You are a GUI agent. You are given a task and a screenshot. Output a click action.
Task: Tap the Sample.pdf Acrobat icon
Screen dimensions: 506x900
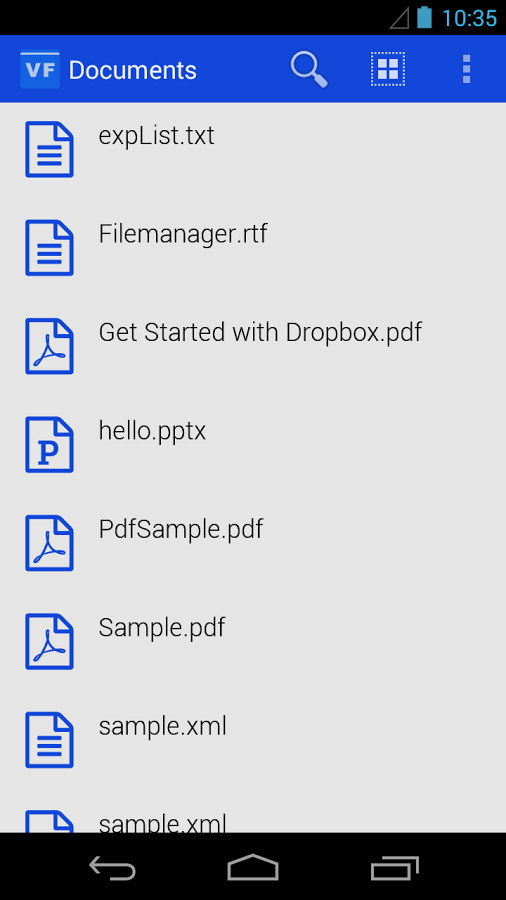coord(49,642)
